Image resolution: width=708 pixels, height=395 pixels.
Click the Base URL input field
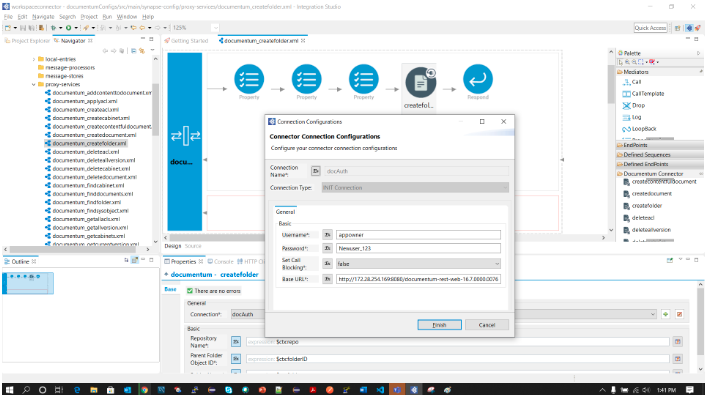coord(418,279)
